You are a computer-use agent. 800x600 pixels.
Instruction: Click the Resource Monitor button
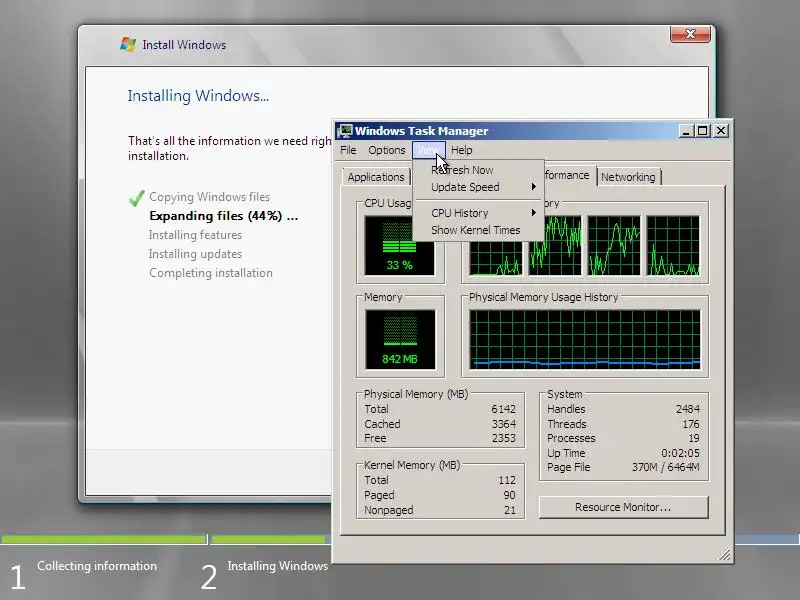623,507
